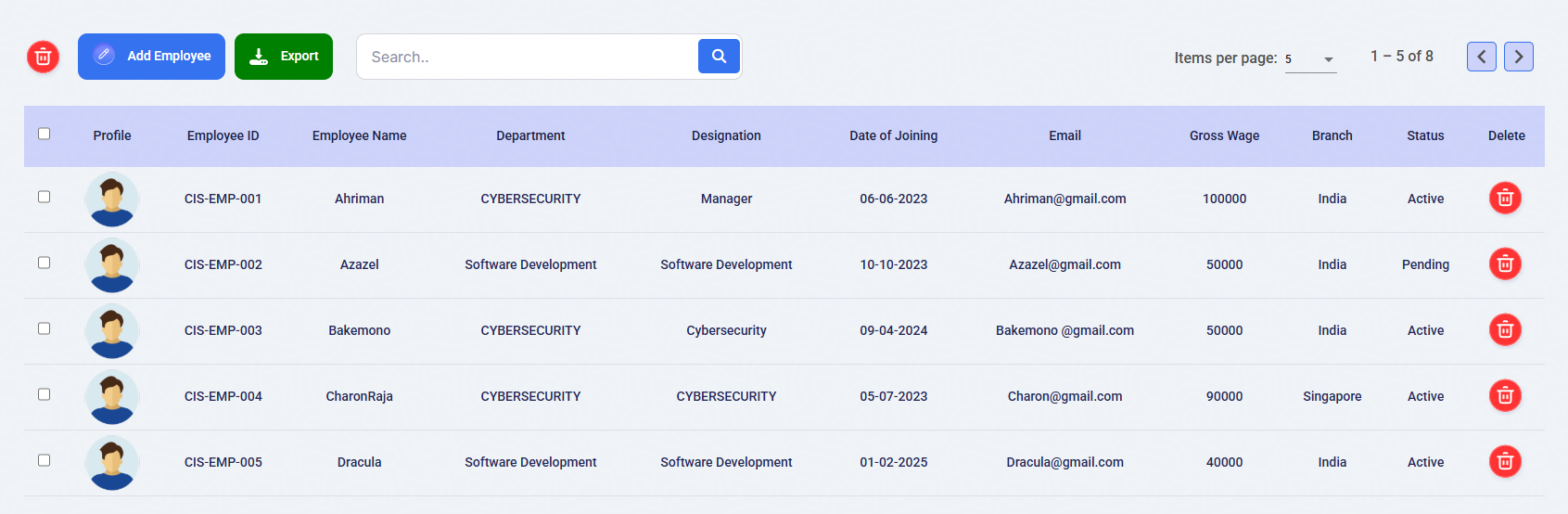
Task: Add a new employee
Action: [151, 57]
